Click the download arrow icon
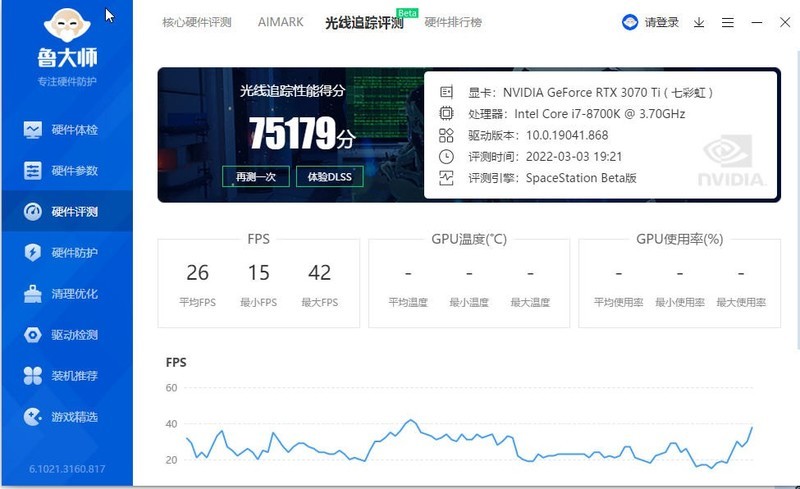 (699, 22)
